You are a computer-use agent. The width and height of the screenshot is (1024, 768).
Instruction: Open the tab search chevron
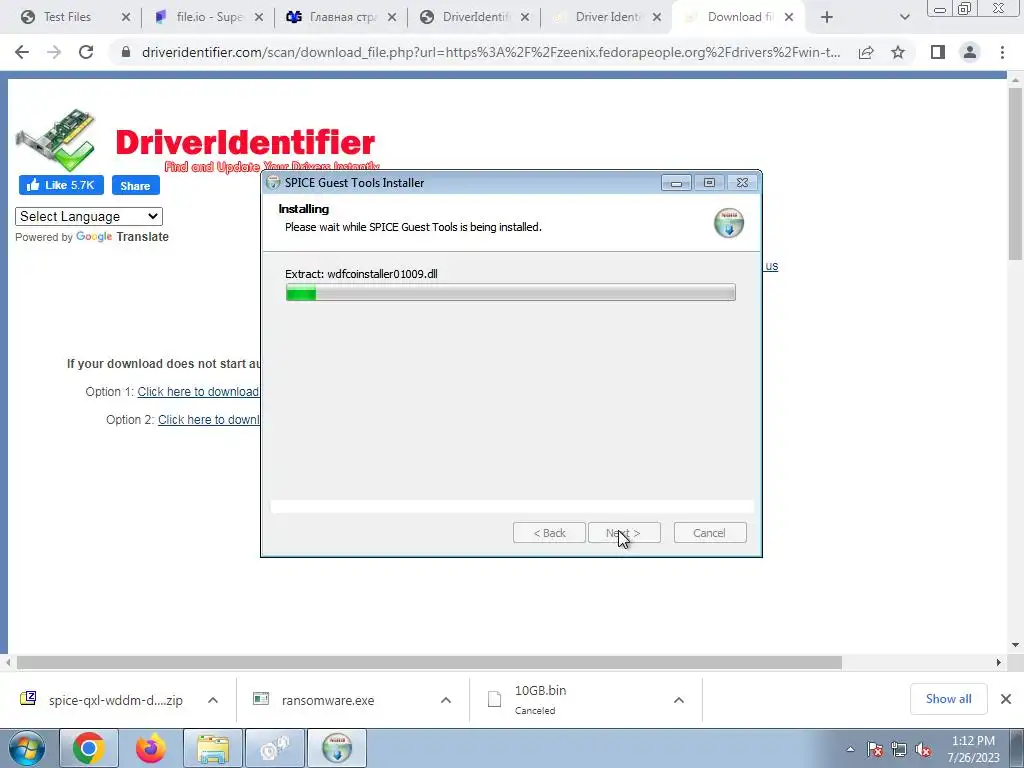point(904,18)
